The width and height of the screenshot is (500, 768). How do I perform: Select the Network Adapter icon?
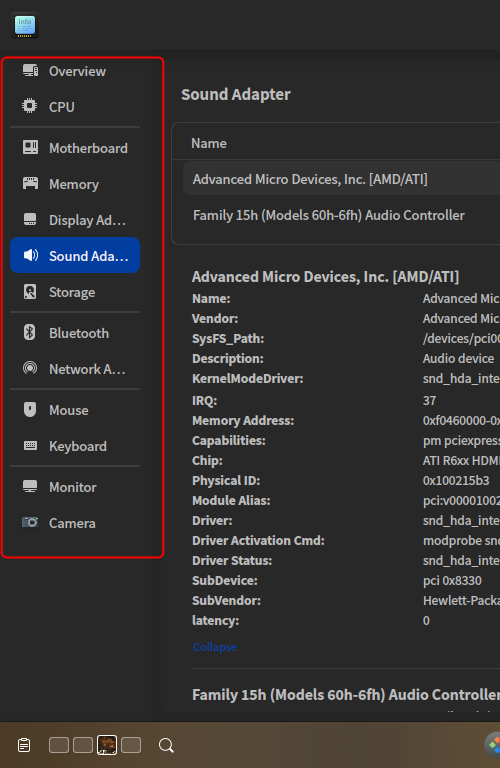tap(30, 368)
